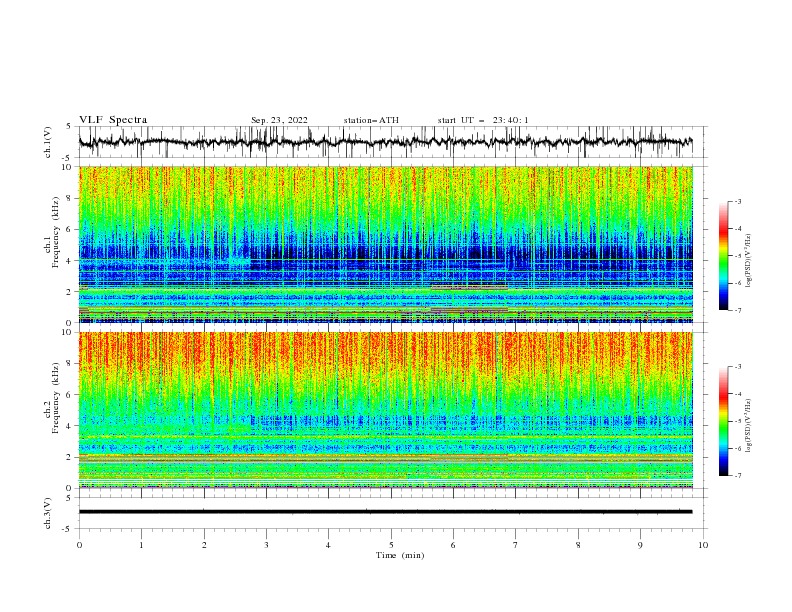Viewport: 792px width, 612px height.
Task: Click the ch.1 spectrogram color bar
Action: [723, 256]
